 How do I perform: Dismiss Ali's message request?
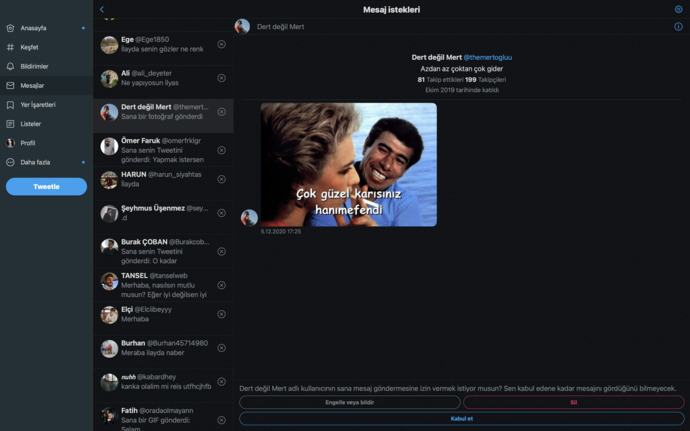pyautogui.click(x=222, y=78)
